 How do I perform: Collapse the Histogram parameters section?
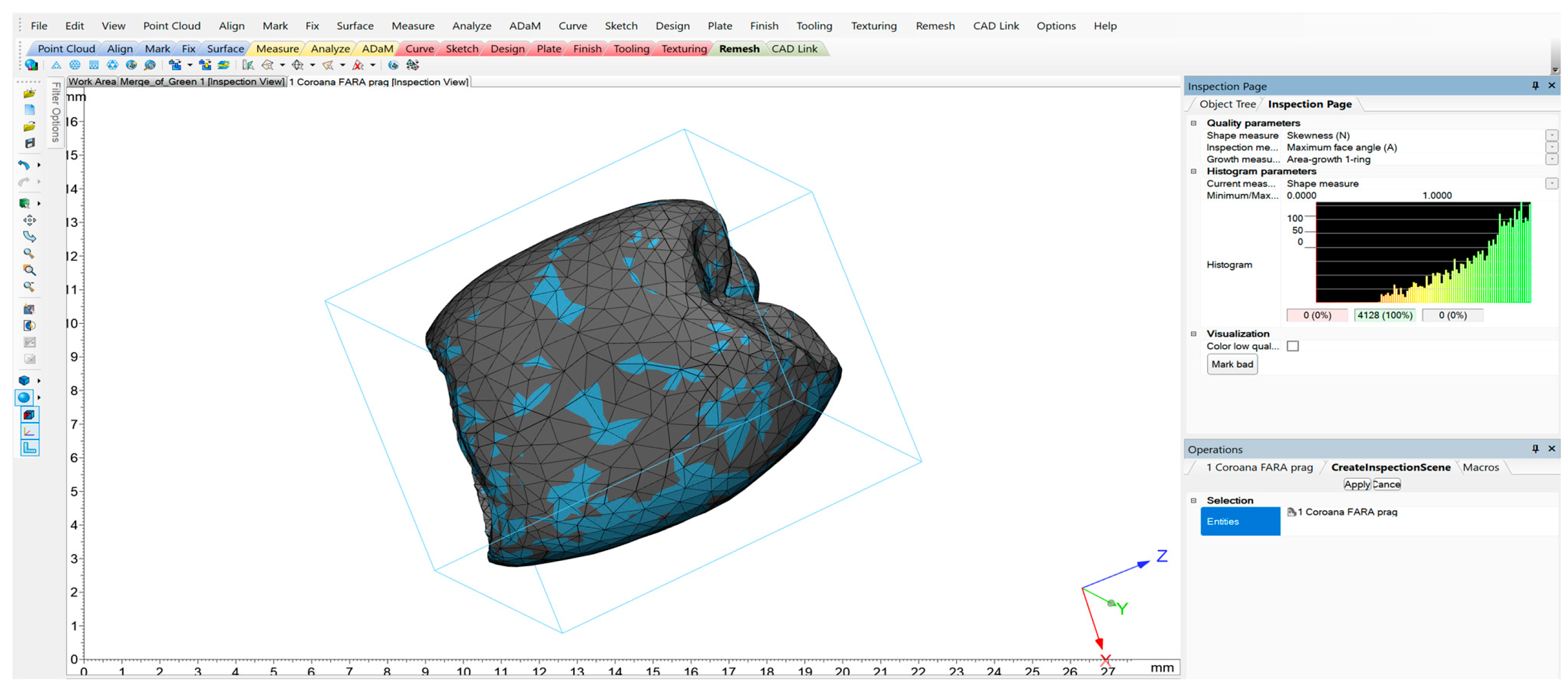[1194, 172]
